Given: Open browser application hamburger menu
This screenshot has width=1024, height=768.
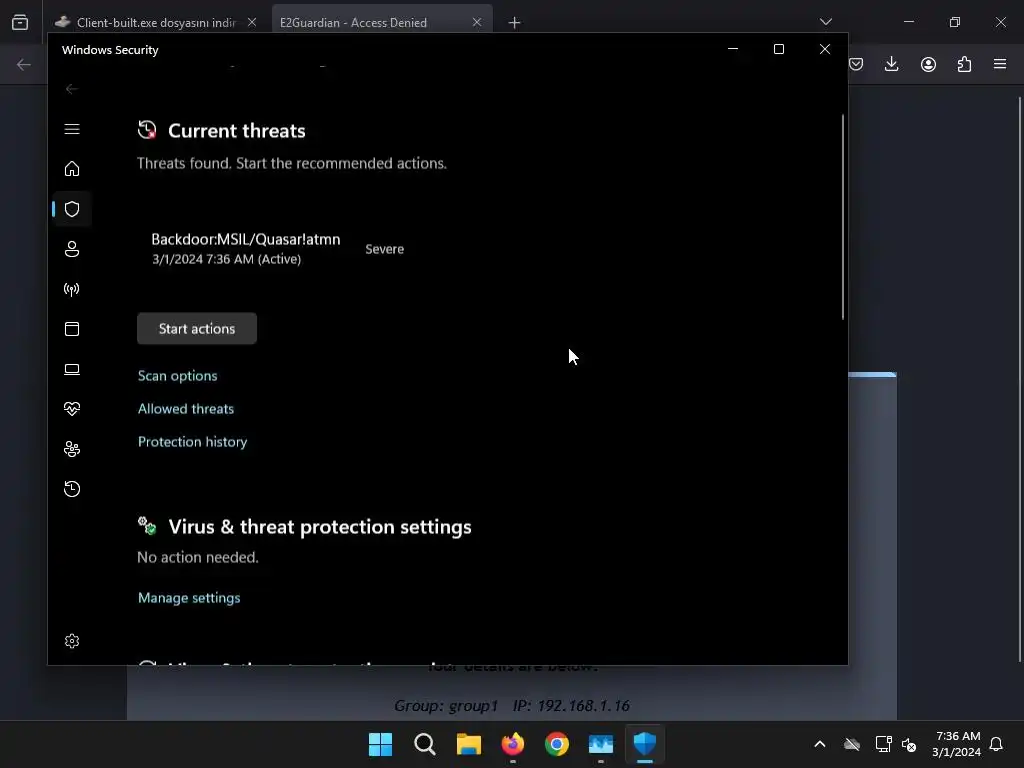Looking at the screenshot, I should 1000,64.
